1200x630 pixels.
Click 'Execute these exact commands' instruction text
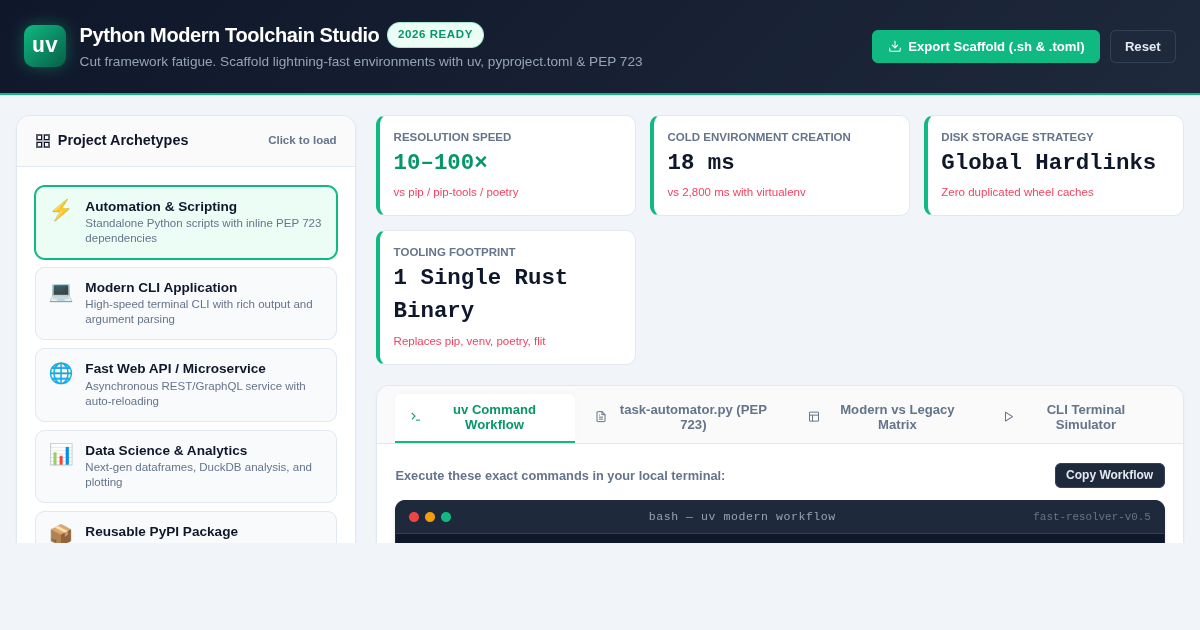click(560, 476)
